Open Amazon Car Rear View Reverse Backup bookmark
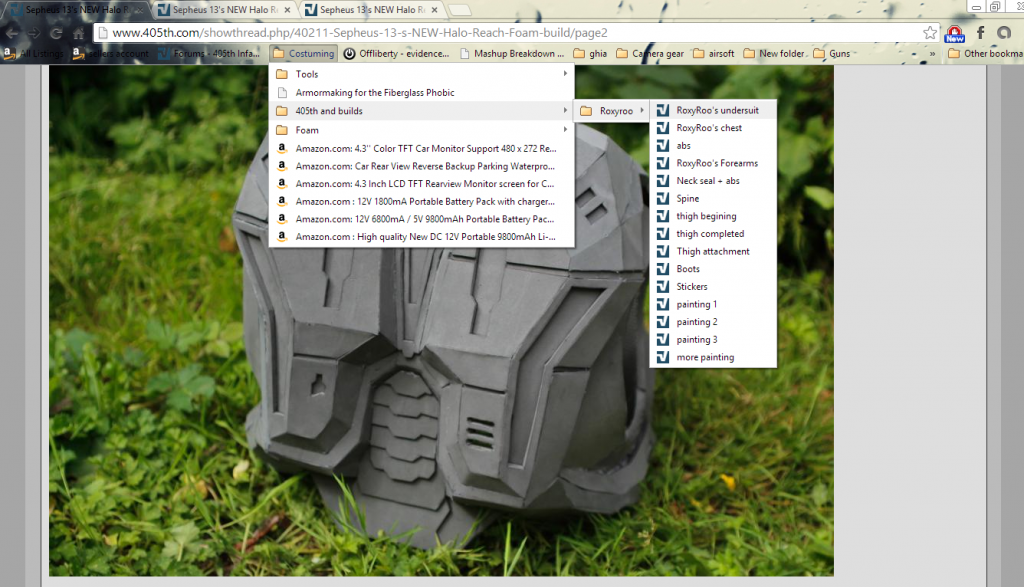Screen dimensions: 1024x587 pos(421,166)
